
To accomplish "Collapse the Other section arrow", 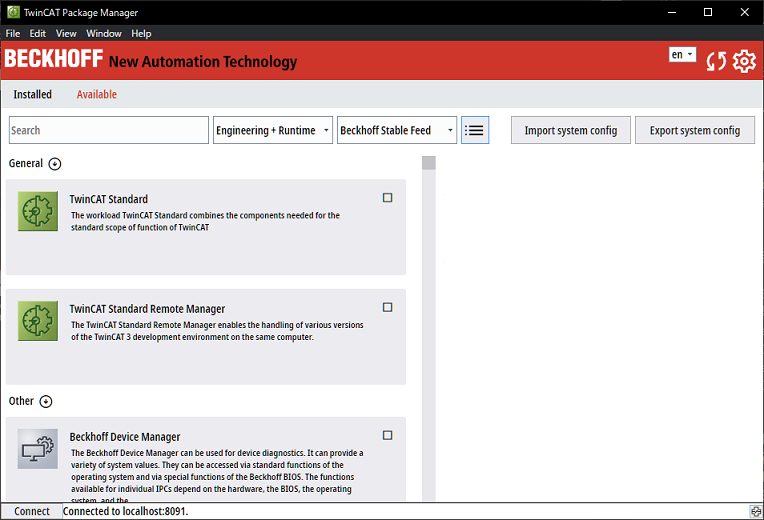I will pyautogui.click(x=46, y=402).
